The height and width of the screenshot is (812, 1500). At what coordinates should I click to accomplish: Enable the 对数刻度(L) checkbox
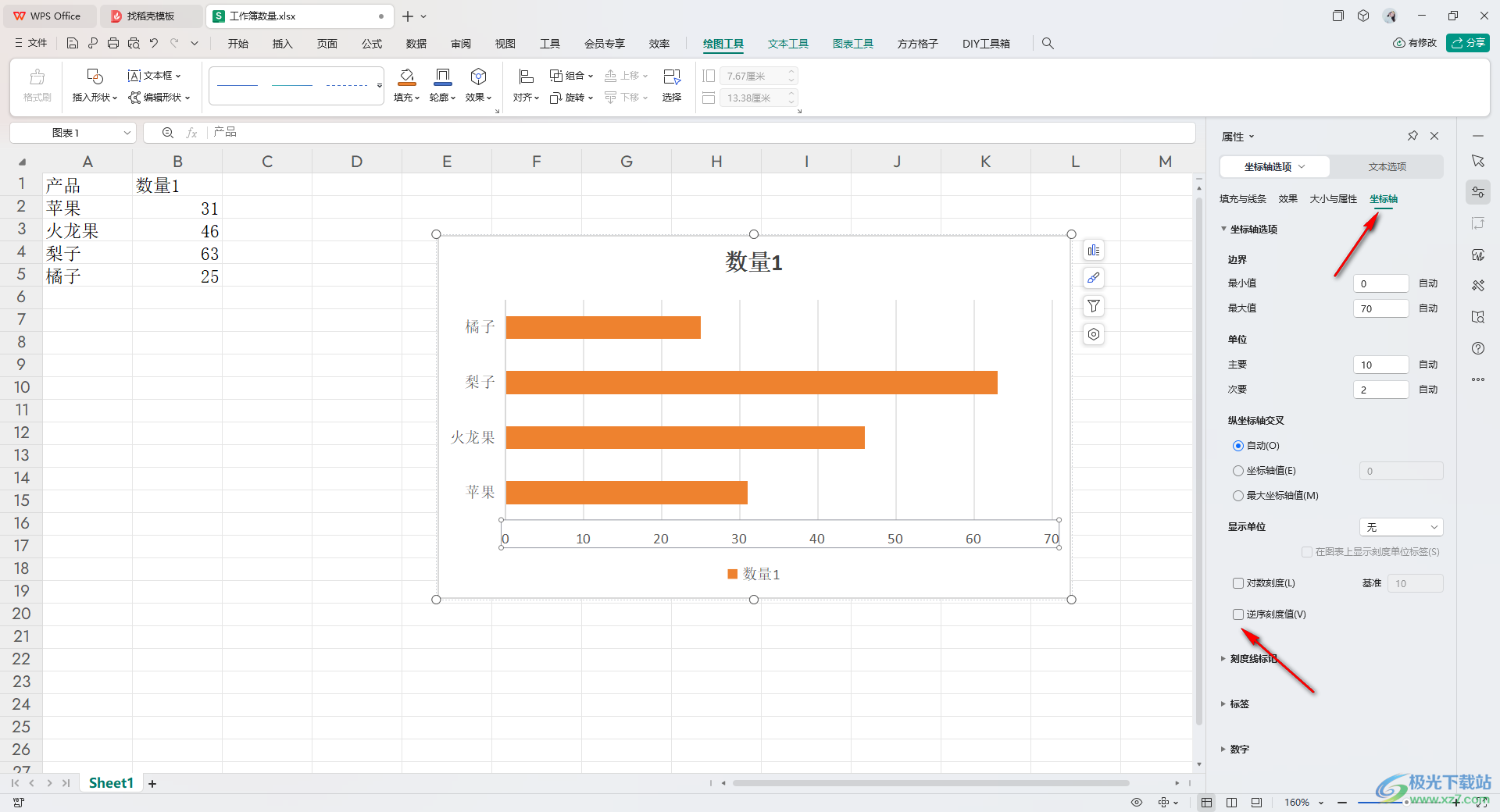[x=1238, y=583]
